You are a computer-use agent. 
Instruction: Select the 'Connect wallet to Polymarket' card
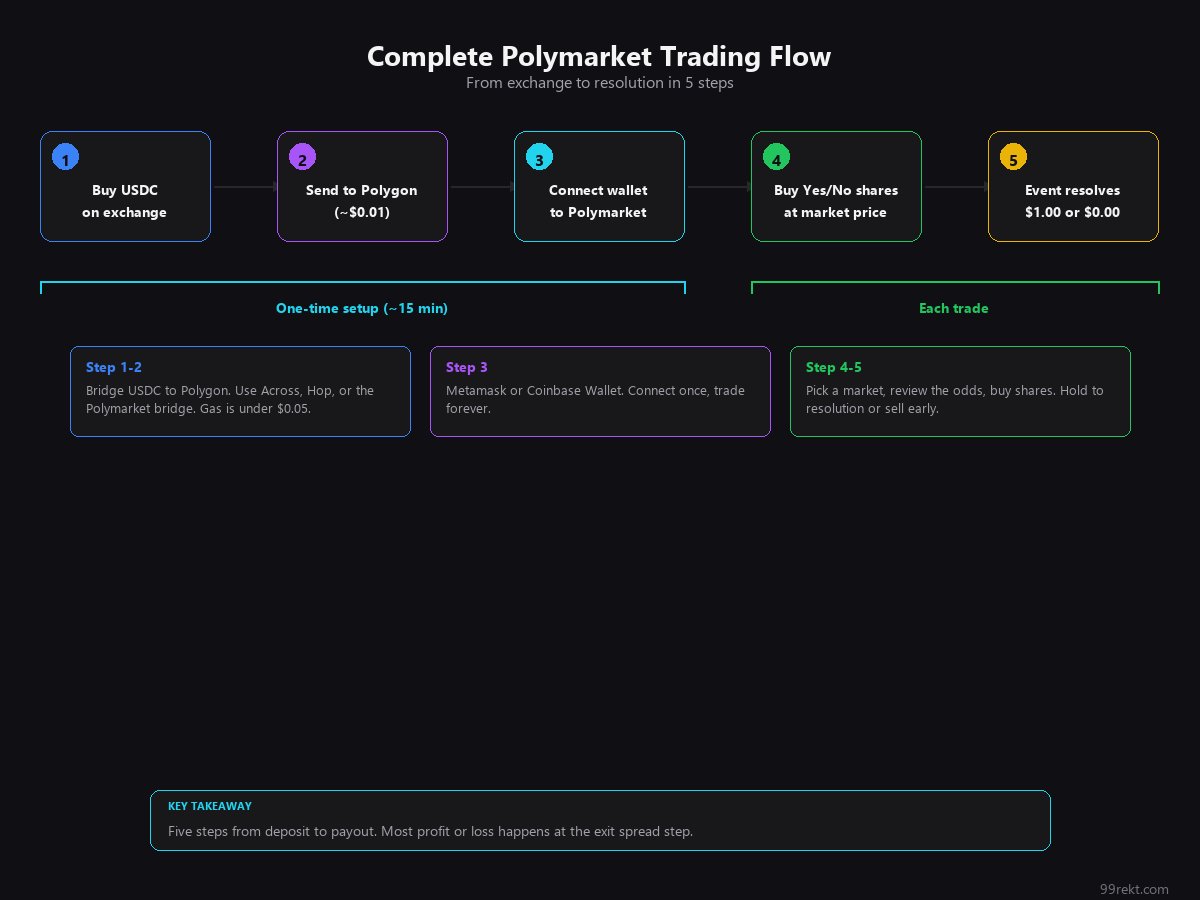[x=599, y=202]
